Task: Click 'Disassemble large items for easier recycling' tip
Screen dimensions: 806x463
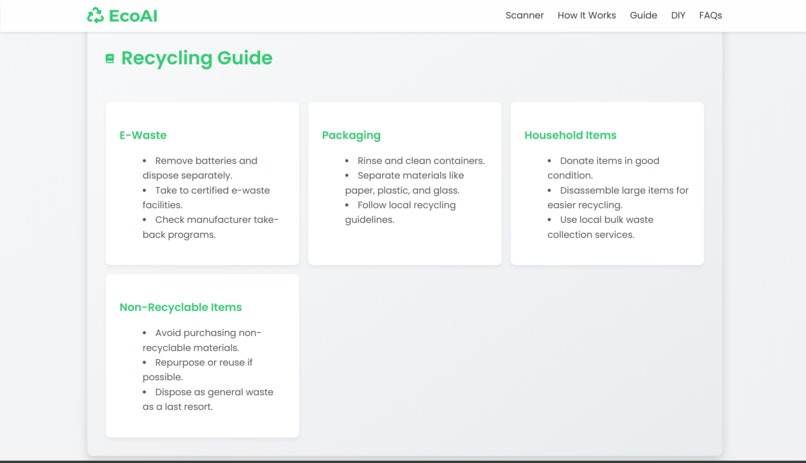Action: pos(618,197)
